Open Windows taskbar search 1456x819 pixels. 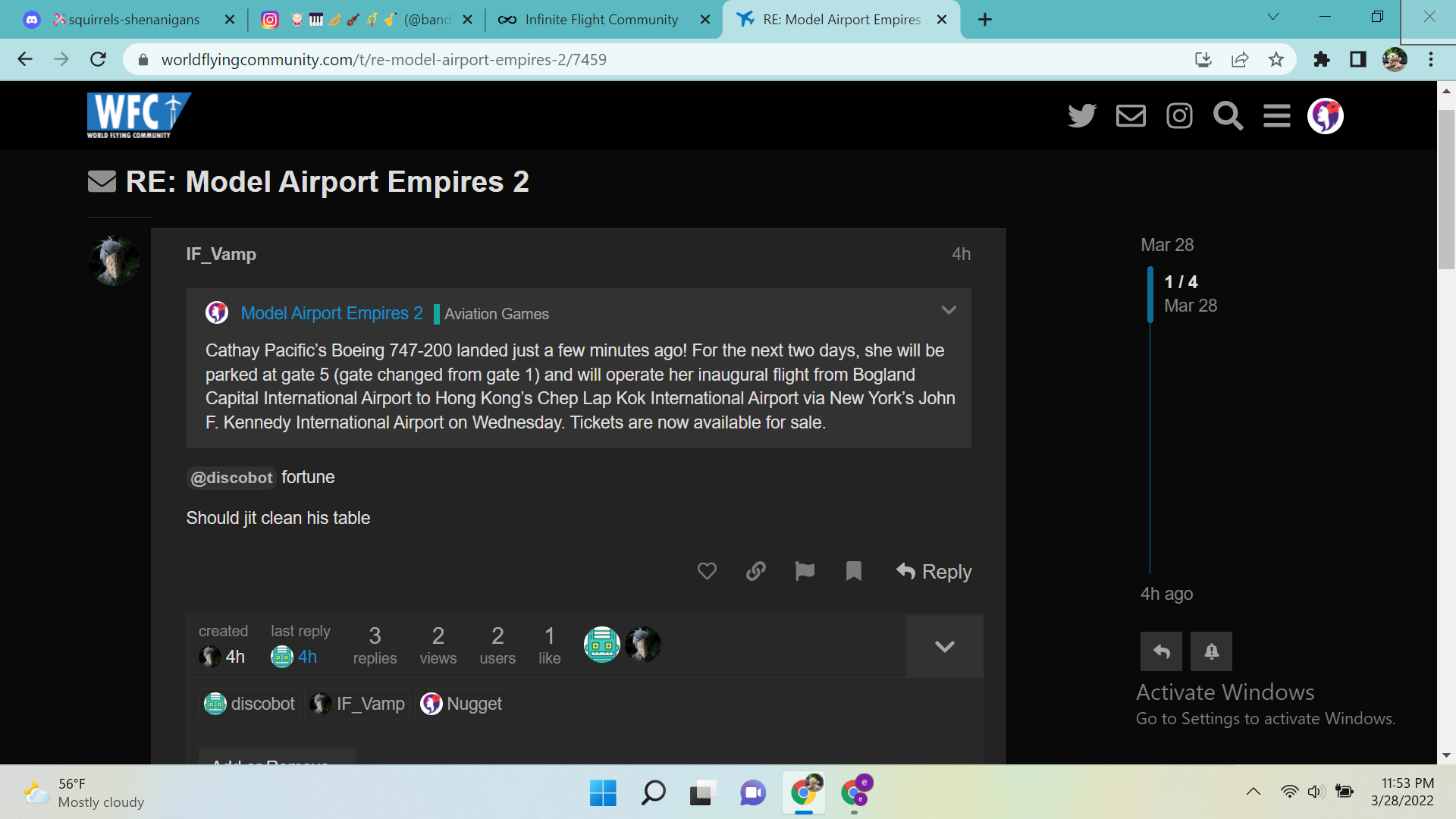click(x=653, y=793)
